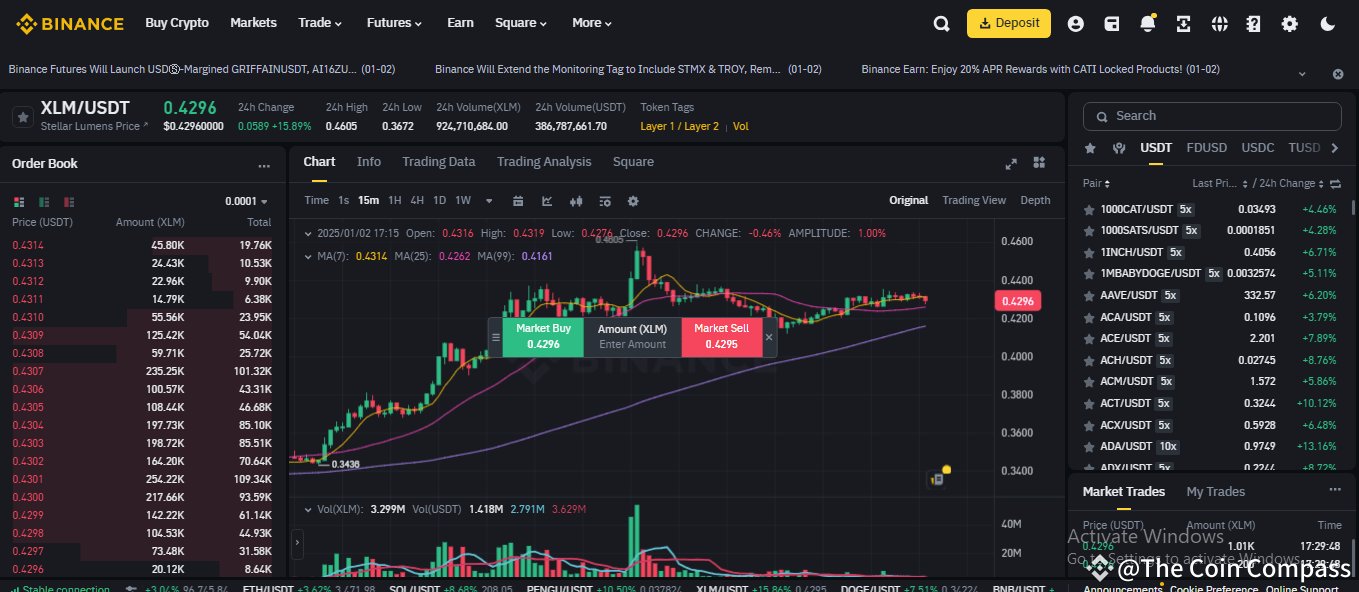Image resolution: width=1359 pixels, height=592 pixels.
Task: Close the quick order panel
Action: pyautogui.click(x=769, y=337)
